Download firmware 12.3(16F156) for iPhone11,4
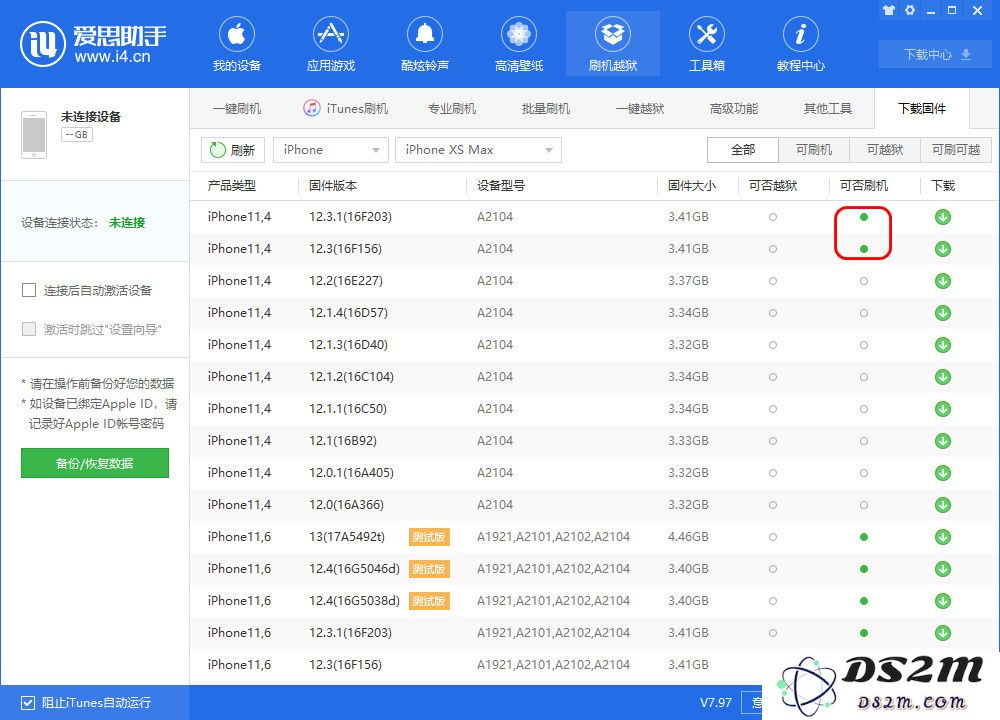The width and height of the screenshot is (1000, 720). [x=943, y=249]
